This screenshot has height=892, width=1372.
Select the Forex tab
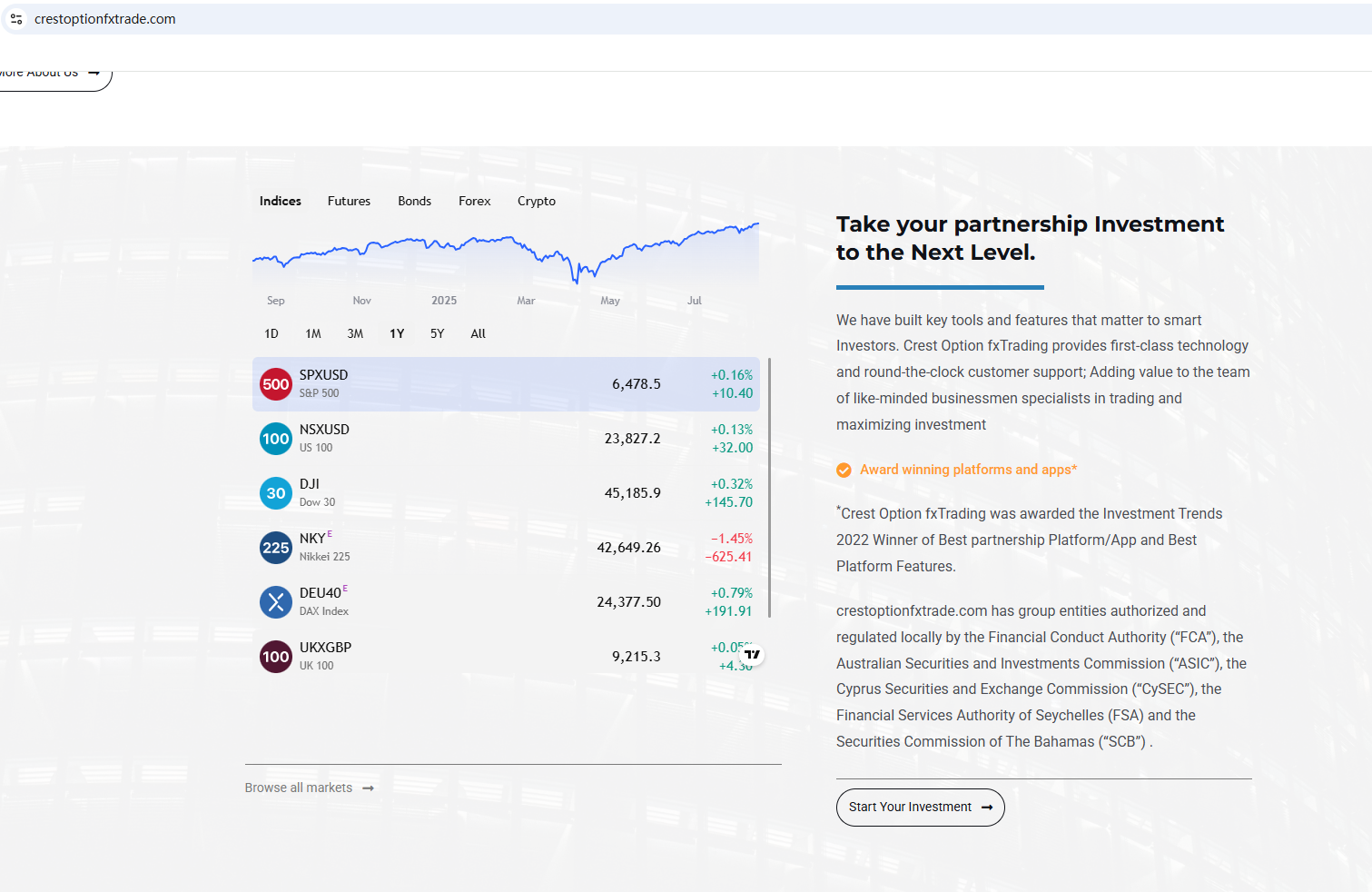click(x=474, y=201)
